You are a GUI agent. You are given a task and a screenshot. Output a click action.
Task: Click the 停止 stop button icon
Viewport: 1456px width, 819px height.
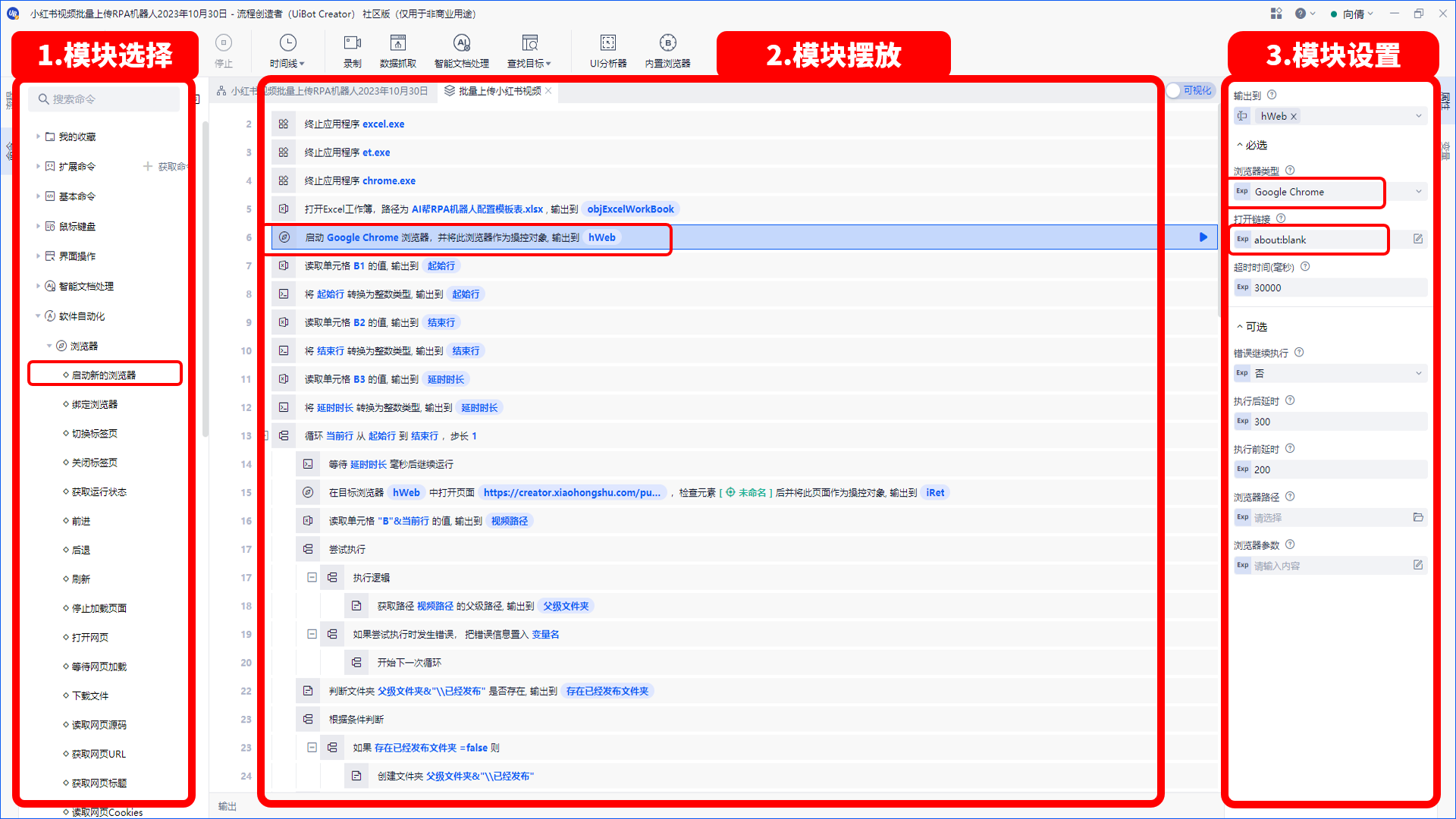pos(224,43)
